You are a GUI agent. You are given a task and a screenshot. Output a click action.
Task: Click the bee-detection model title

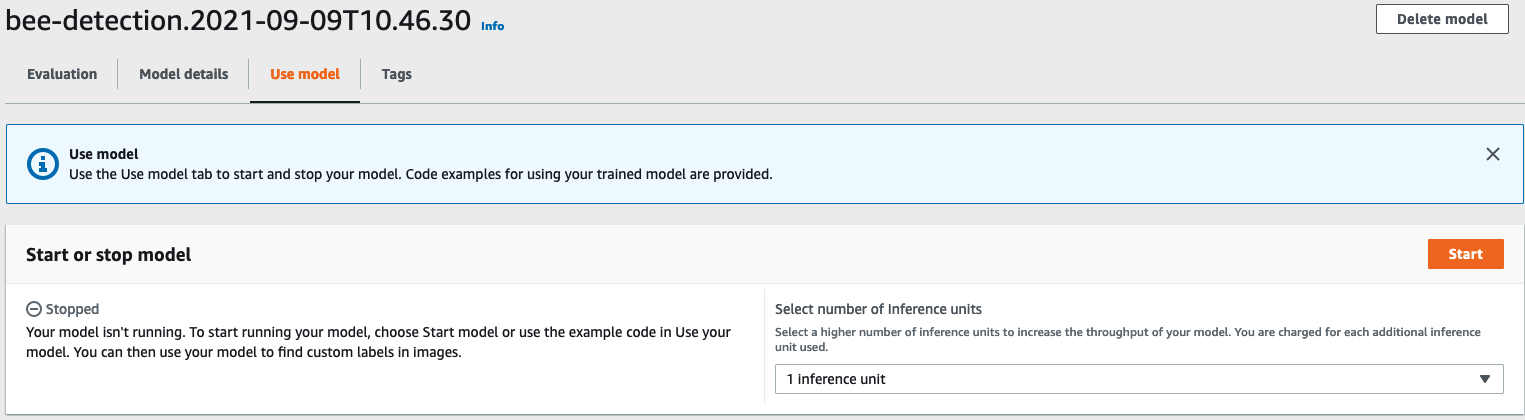click(238, 21)
